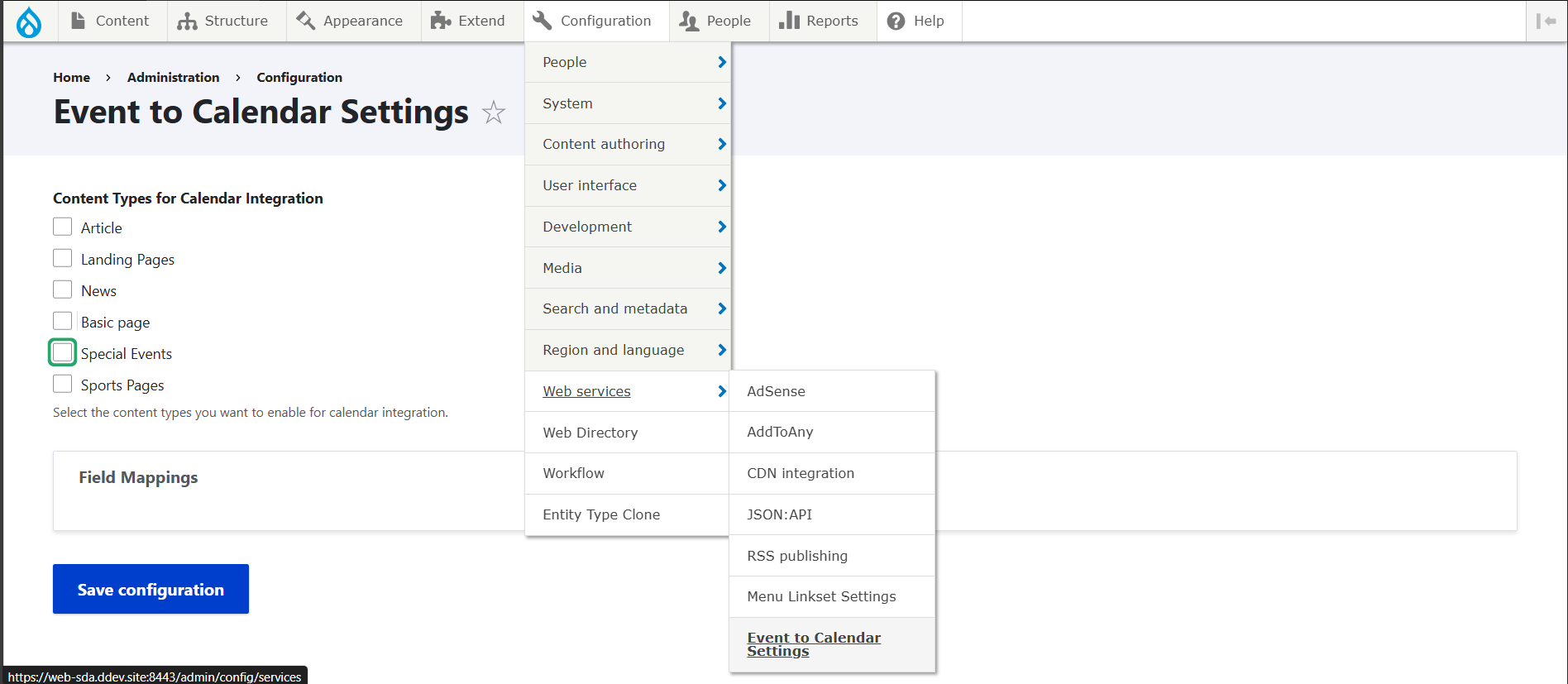Expand the Web services submenu chevron

(x=722, y=391)
